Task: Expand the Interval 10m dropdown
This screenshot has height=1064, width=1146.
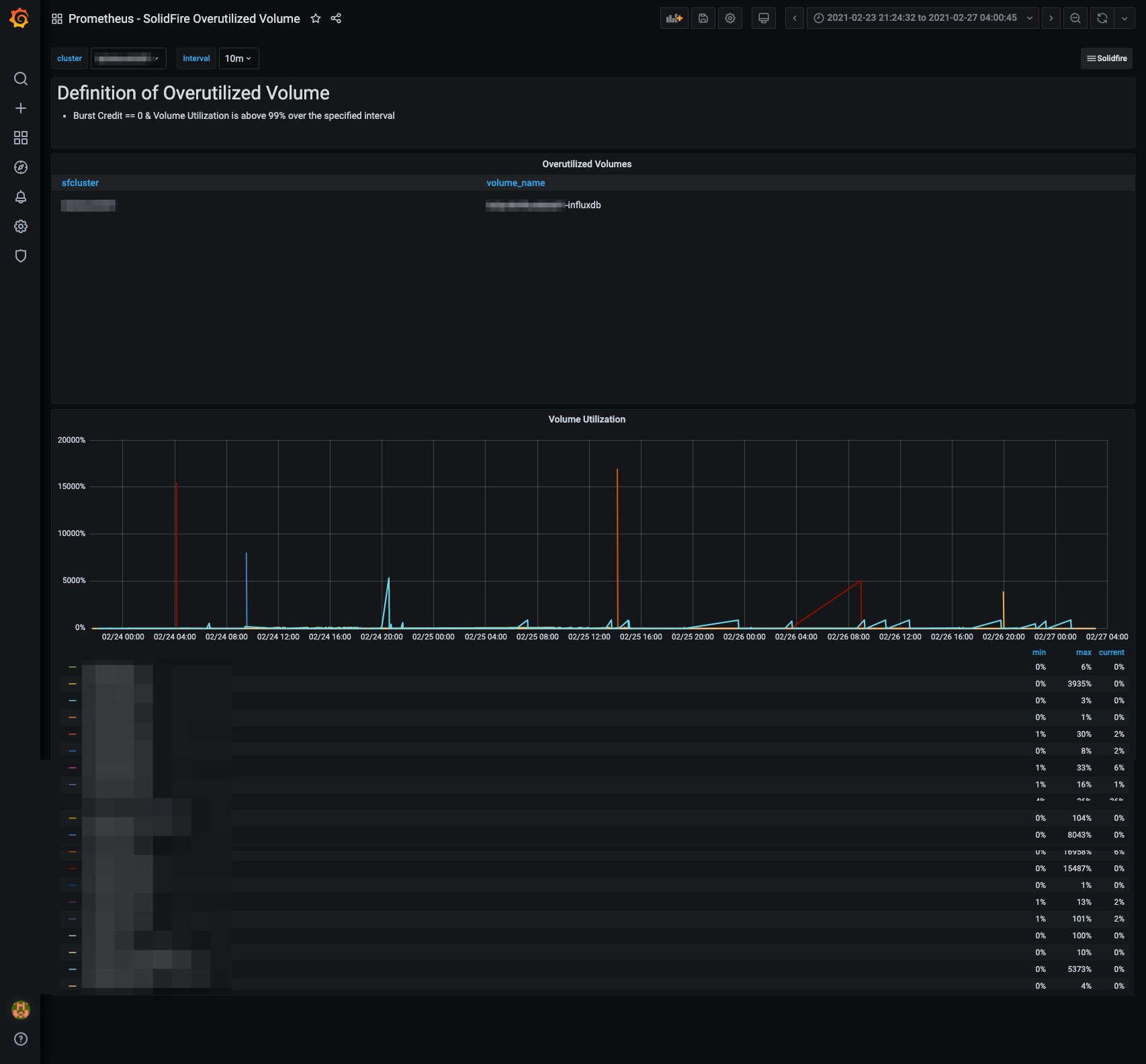Action: point(238,59)
